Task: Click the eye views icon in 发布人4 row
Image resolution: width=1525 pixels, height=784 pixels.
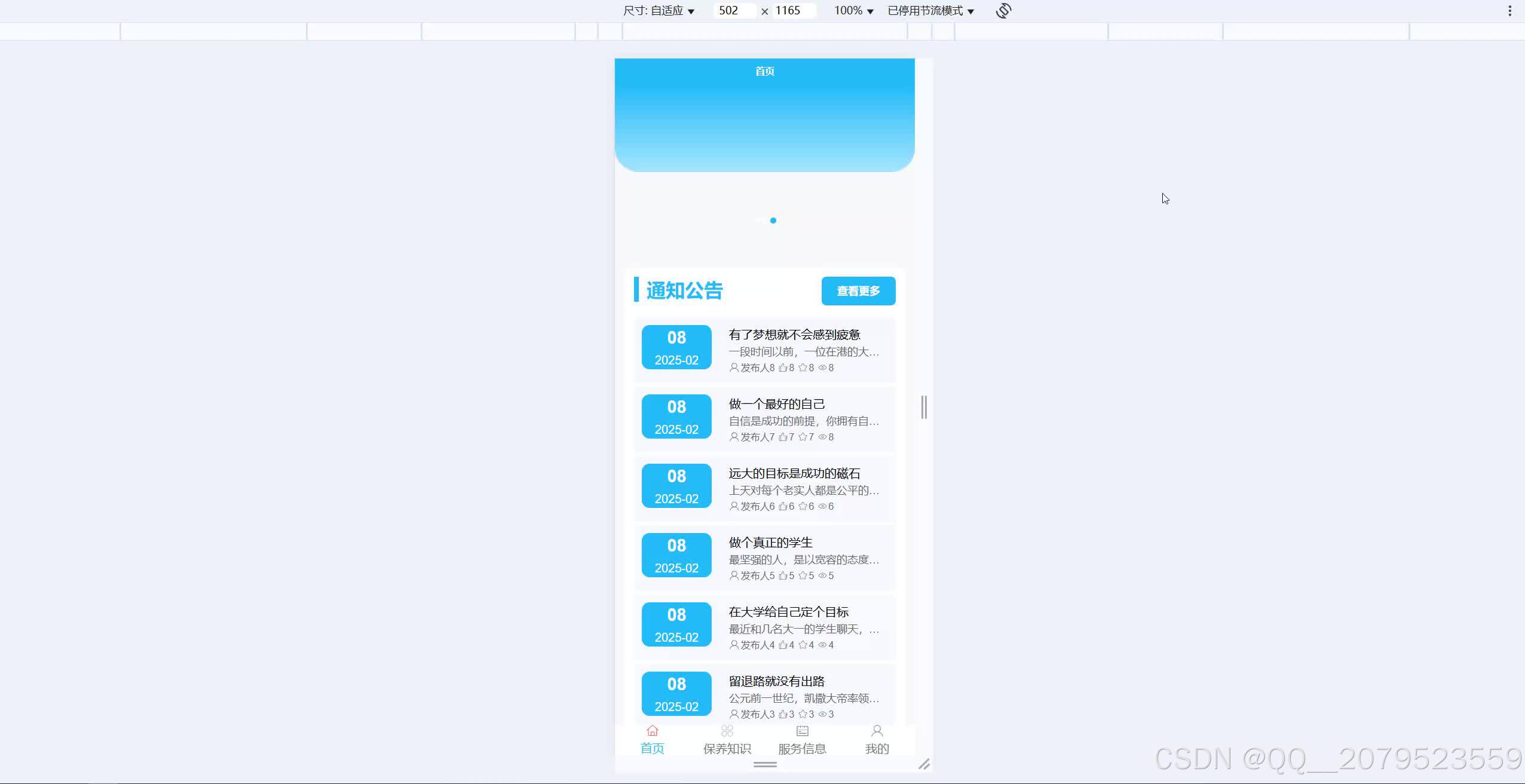Action: pyautogui.click(x=822, y=645)
